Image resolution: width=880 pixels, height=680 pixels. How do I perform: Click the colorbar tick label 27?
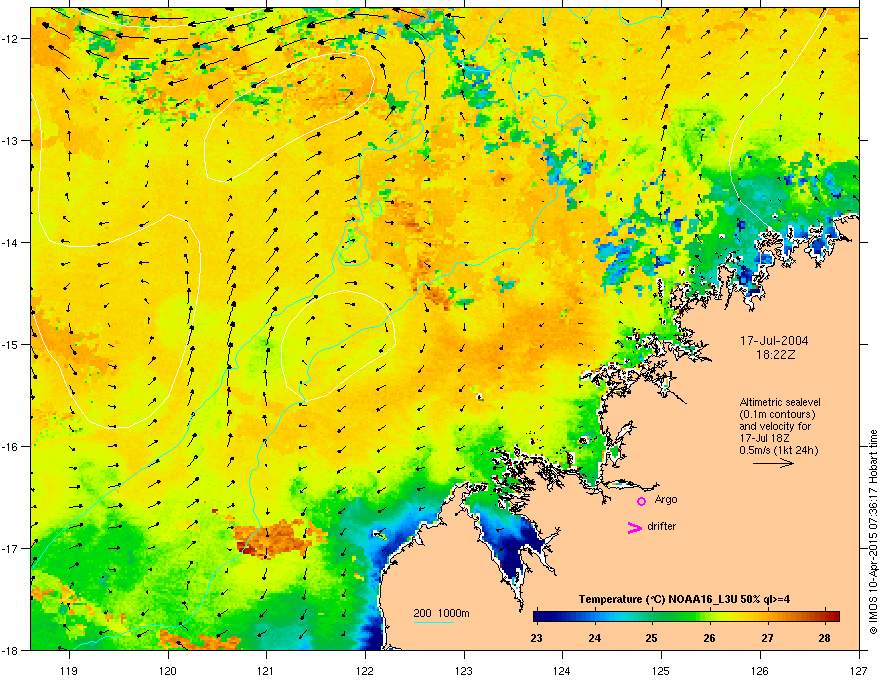pyautogui.click(x=767, y=638)
